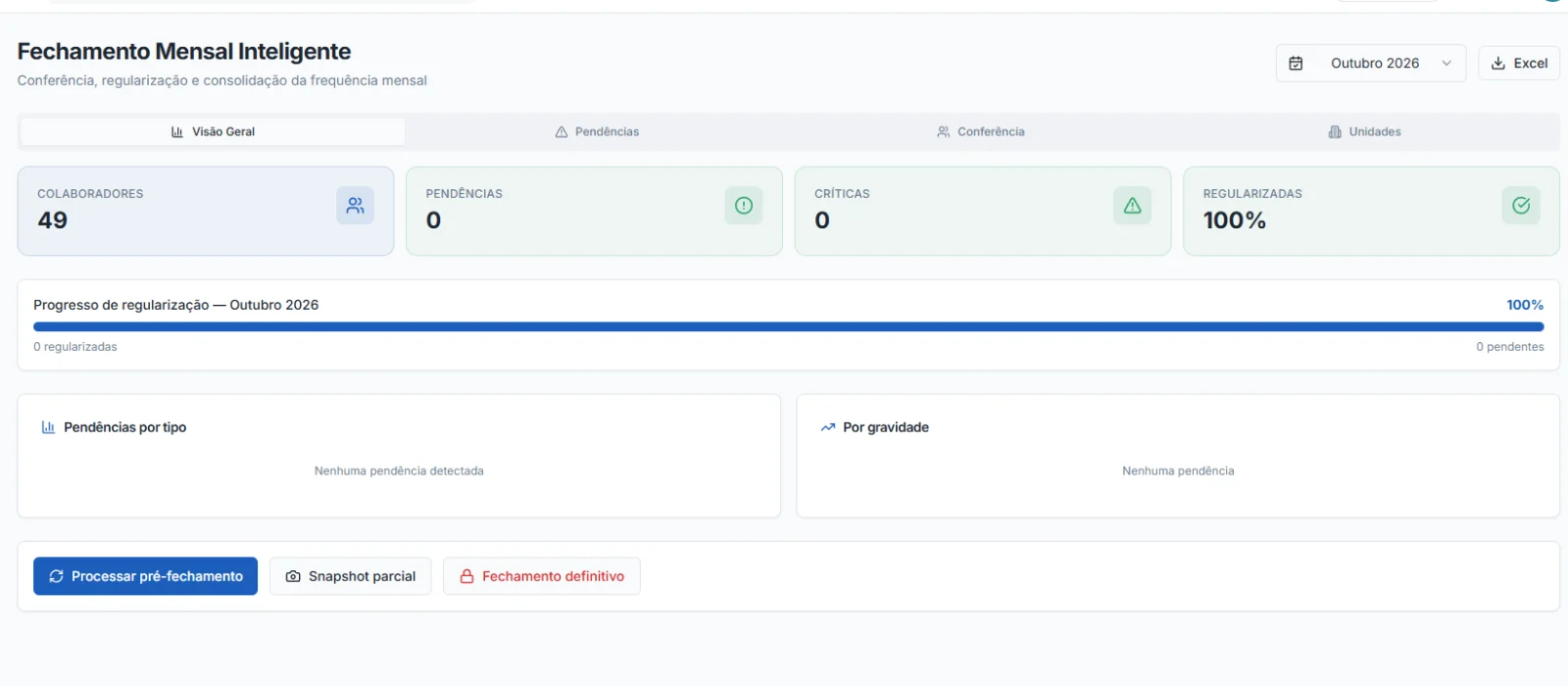
Task: Click the calendar icon in month selector
Action: click(x=1296, y=63)
